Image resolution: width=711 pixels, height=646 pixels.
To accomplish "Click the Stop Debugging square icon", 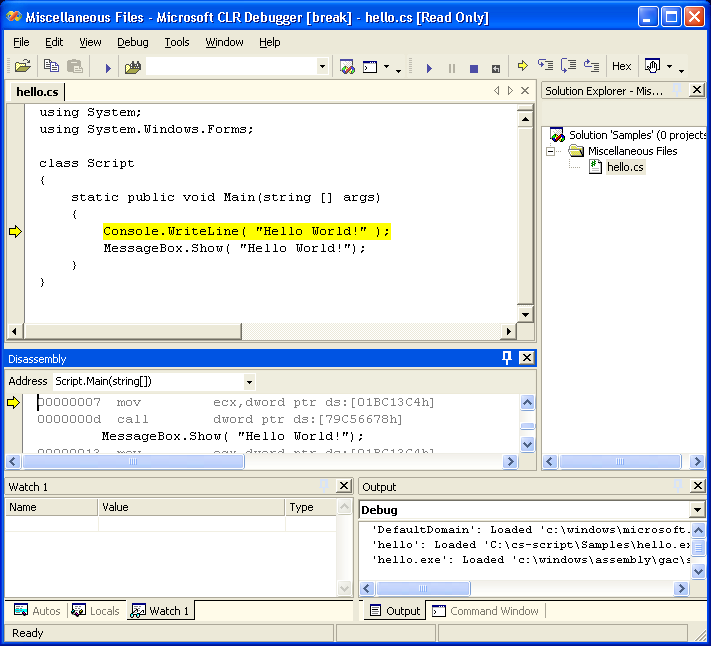I will click(474, 68).
